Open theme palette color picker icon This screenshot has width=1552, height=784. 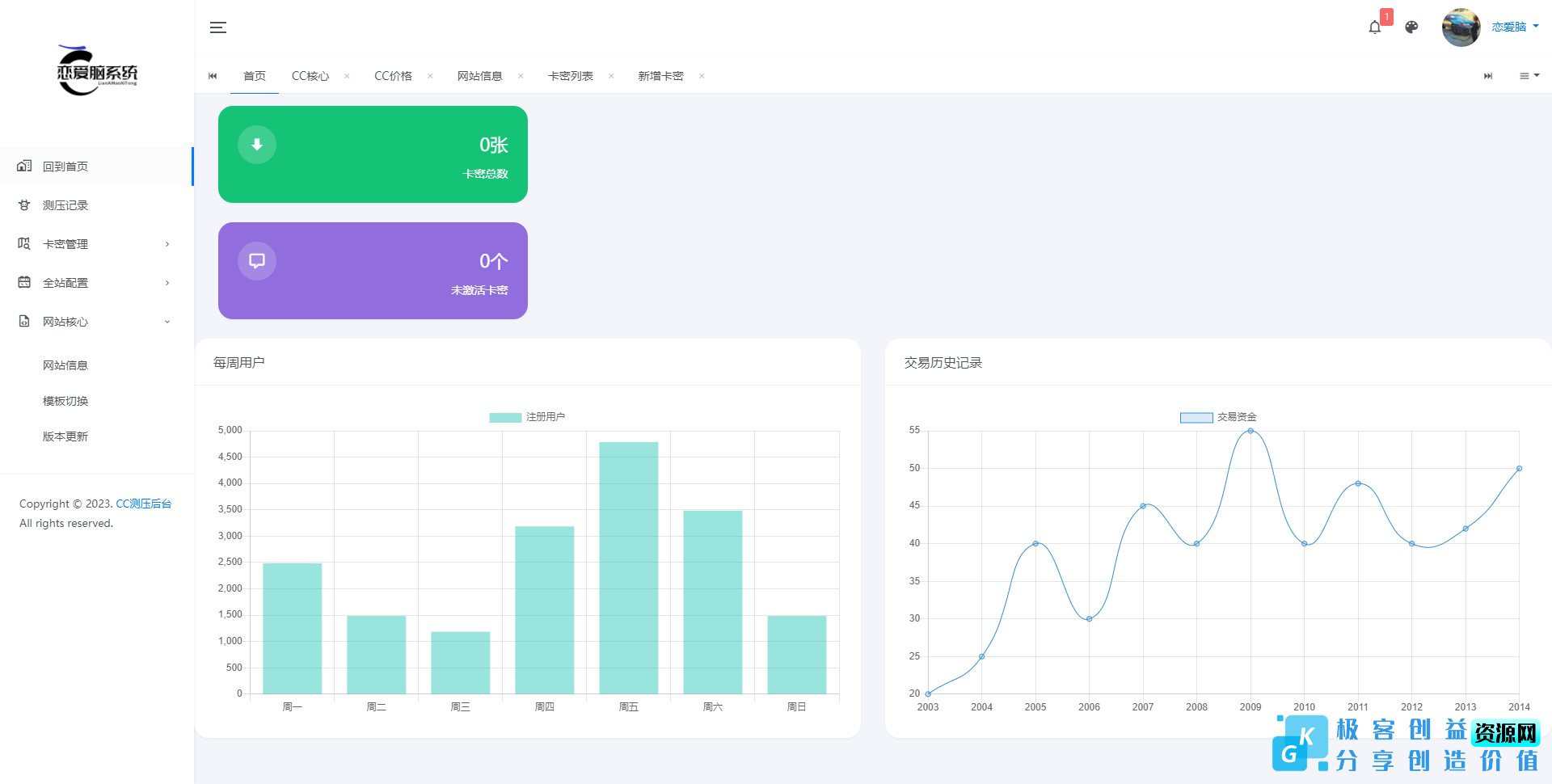[1411, 27]
